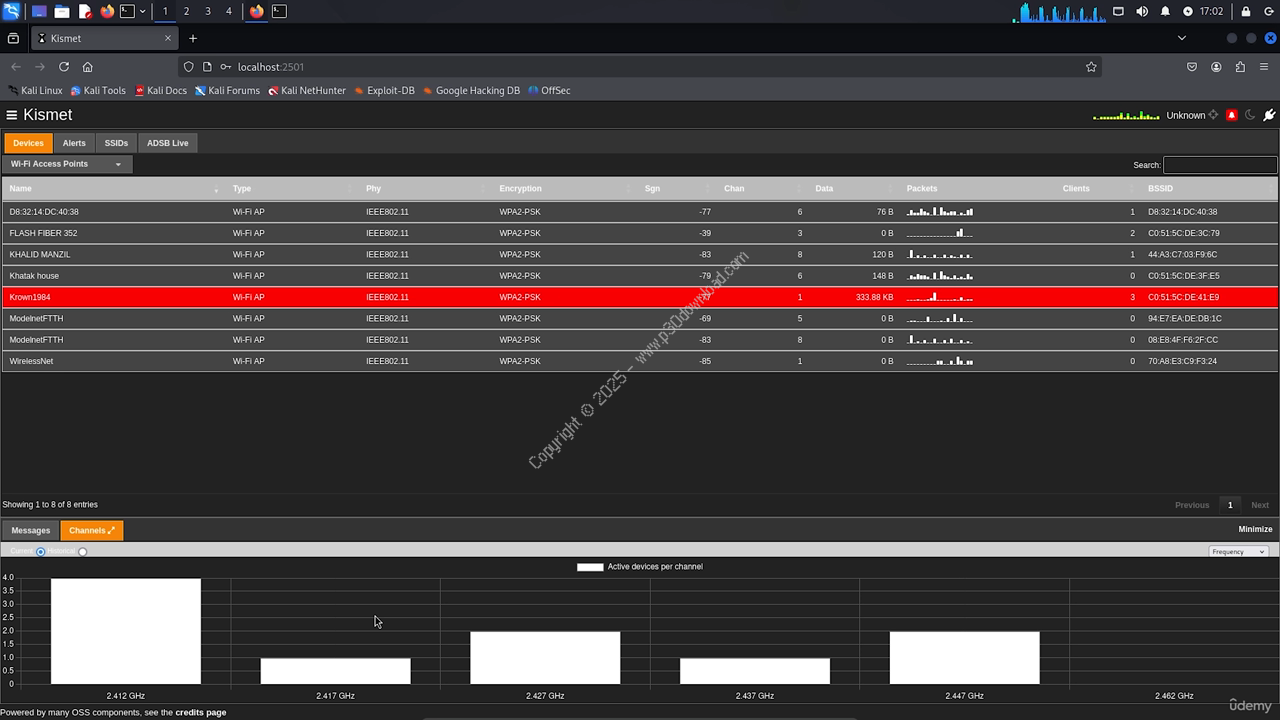Sort the table by the Chan column
The height and width of the screenshot is (720, 1280).
pos(760,188)
